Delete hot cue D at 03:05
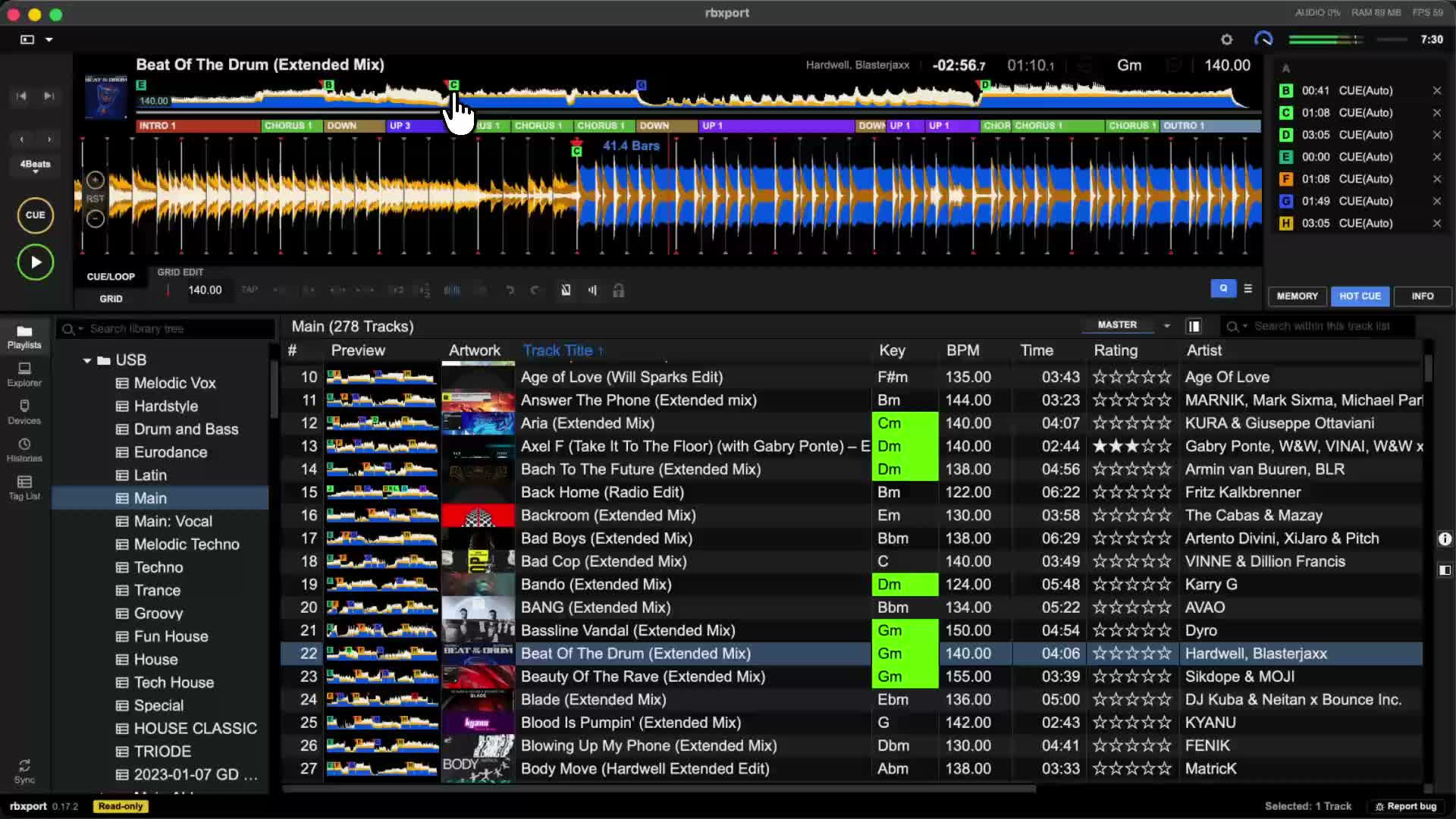This screenshot has height=819, width=1456. pyautogui.click(x=1437, y=135)
